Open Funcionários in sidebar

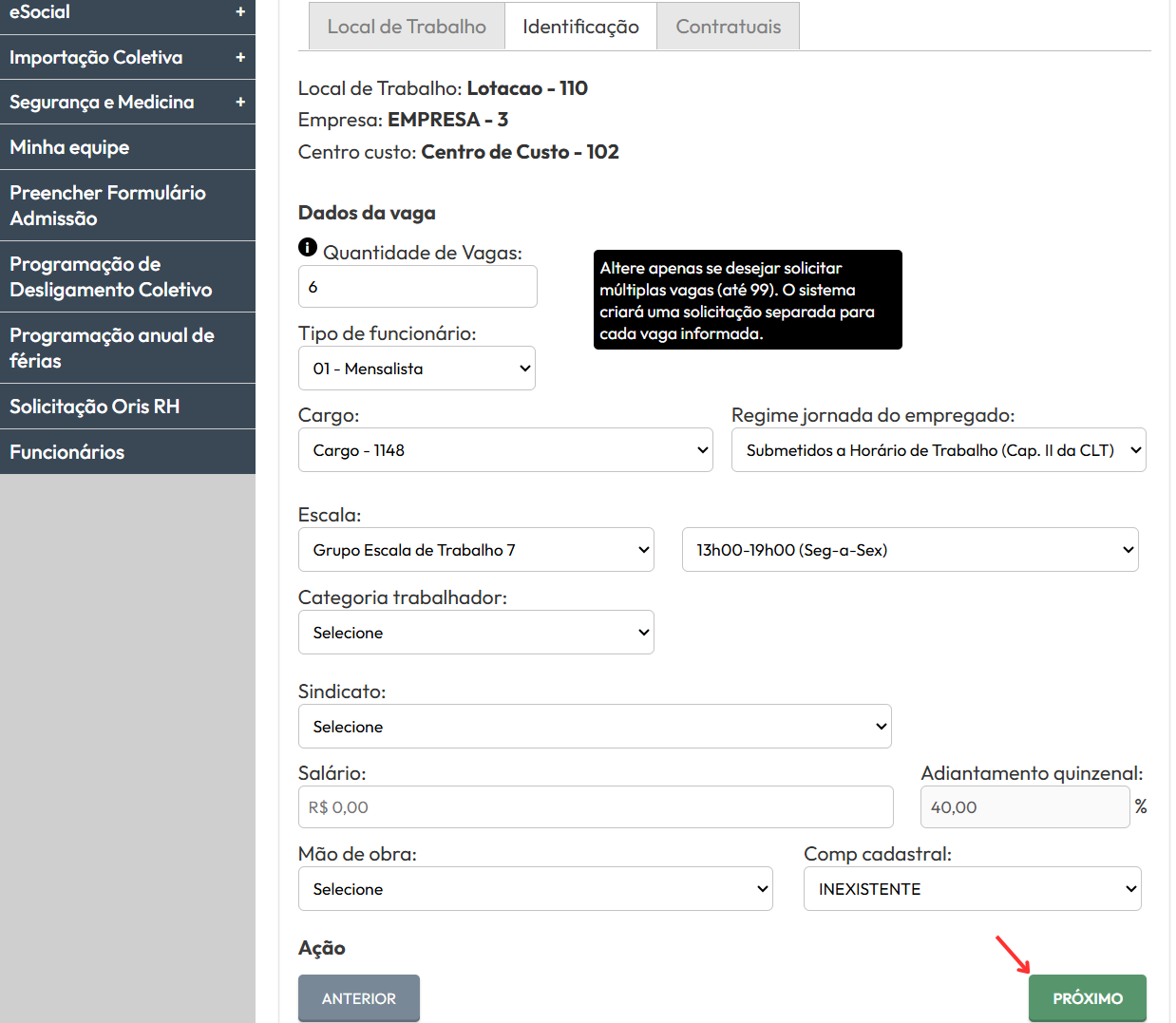127,452
